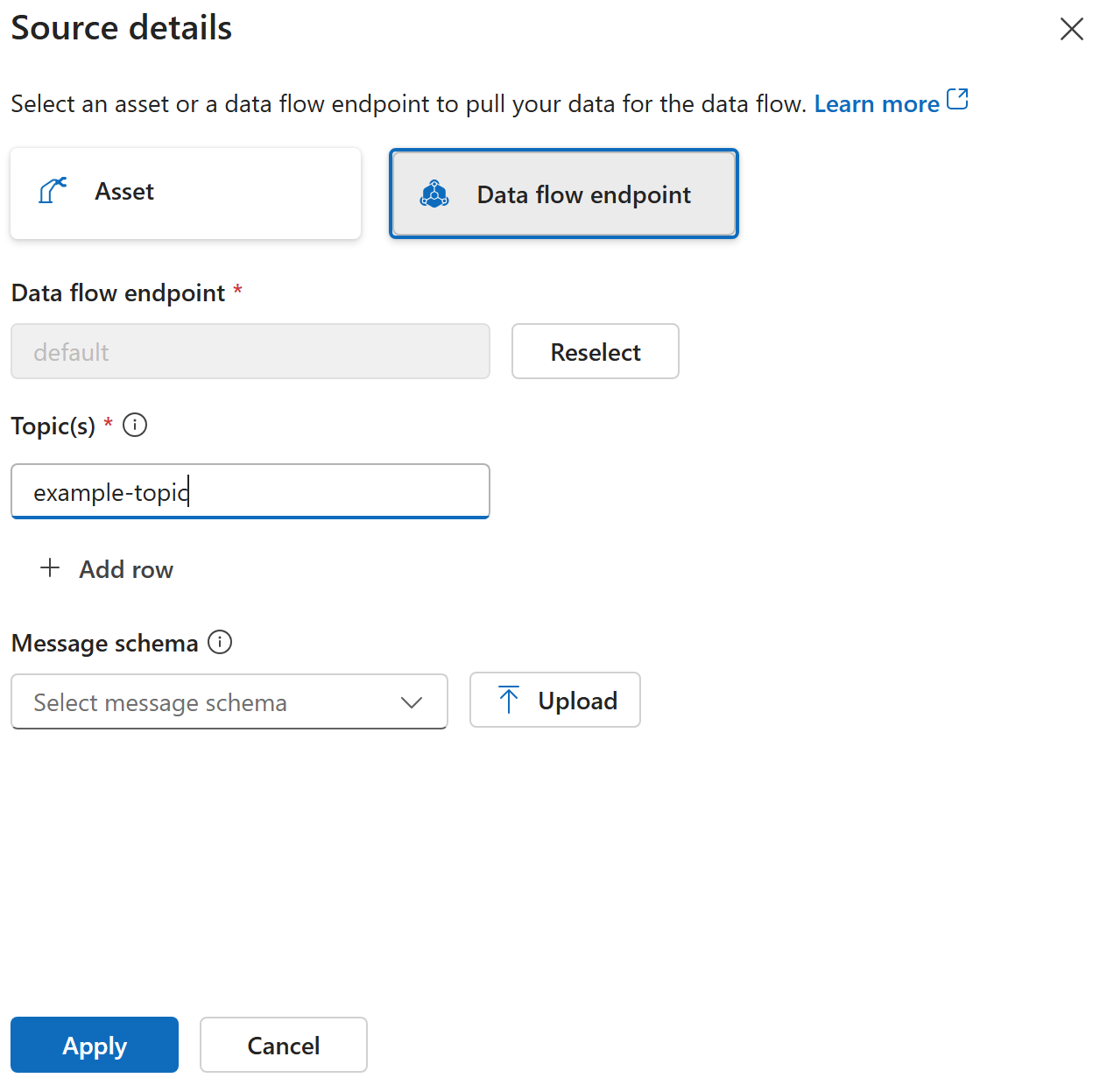Focus the example-topic input field
Image resolution: width=1107 pixels, height=1092 pixels.
[x=250, y=491]
